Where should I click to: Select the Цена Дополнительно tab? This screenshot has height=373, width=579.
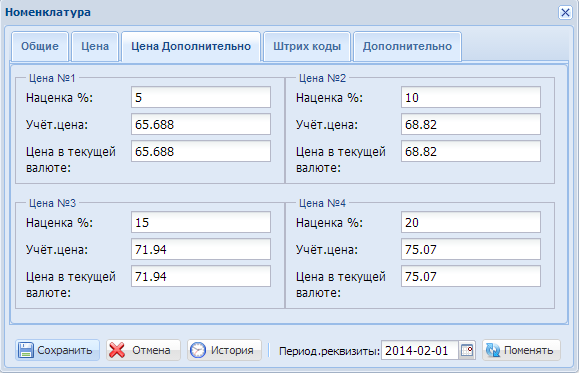(191, 47)
